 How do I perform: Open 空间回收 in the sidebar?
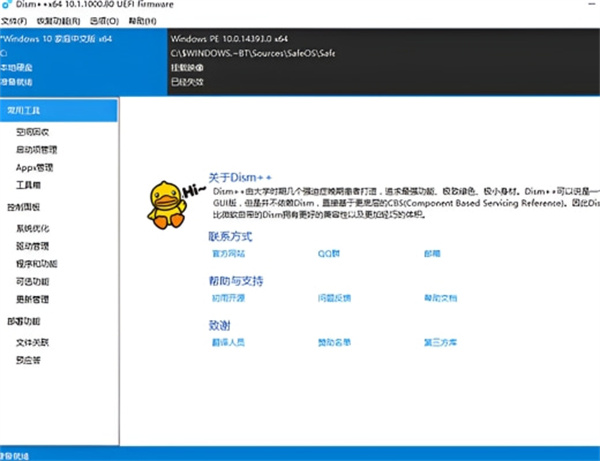tap(33, 132)
